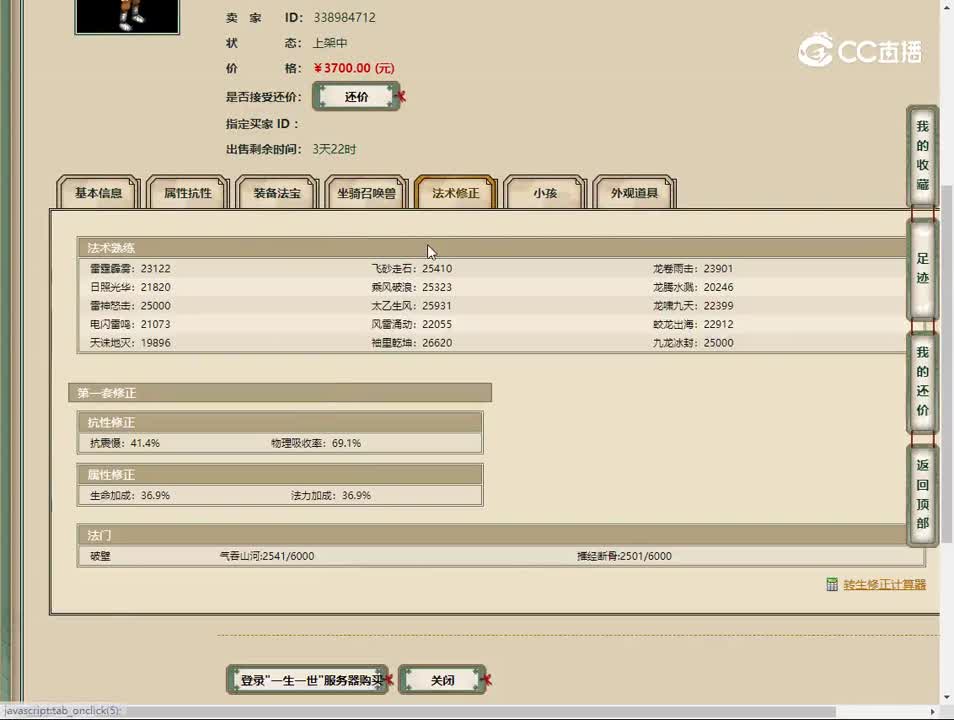Click the red mark beside the purchase button

(388, 680)
